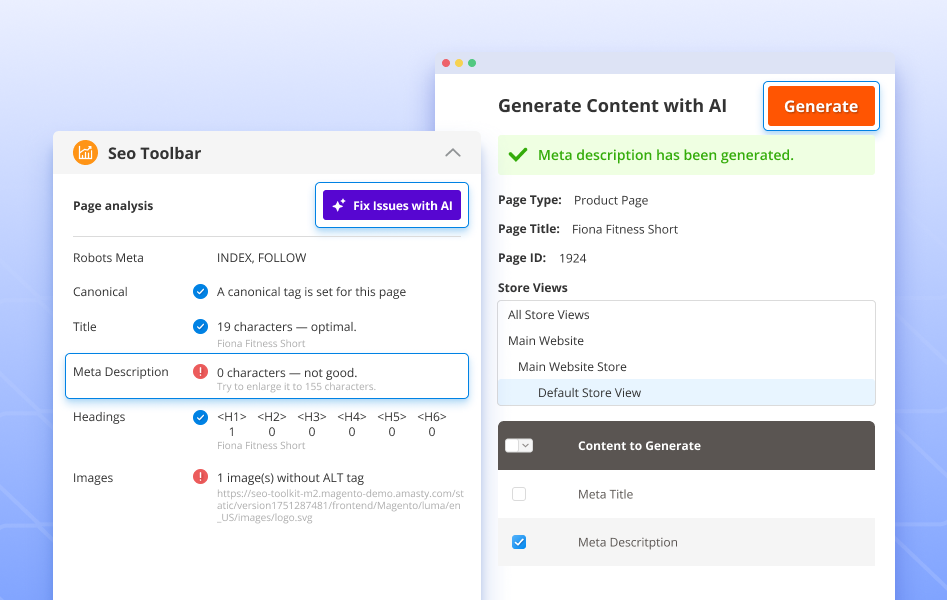Viewport: 947px width, 600px height.
Task: Click the green checkmark in the success banner
Action: click(517, 155)
